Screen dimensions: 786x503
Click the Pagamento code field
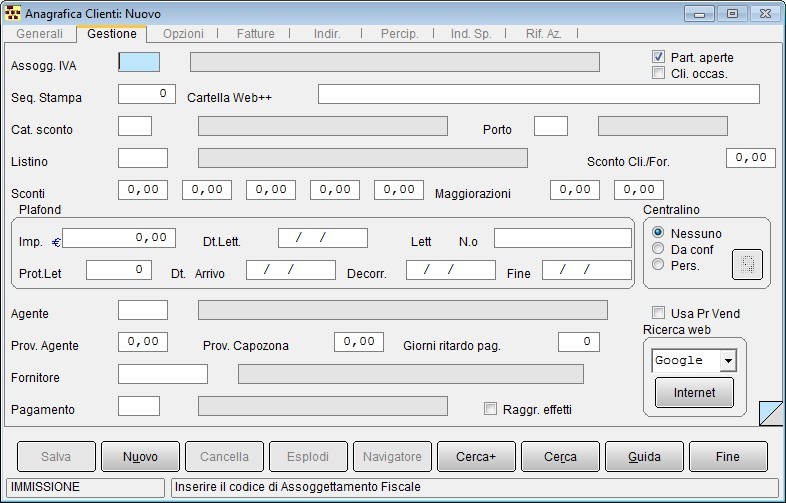coord(139,406)
